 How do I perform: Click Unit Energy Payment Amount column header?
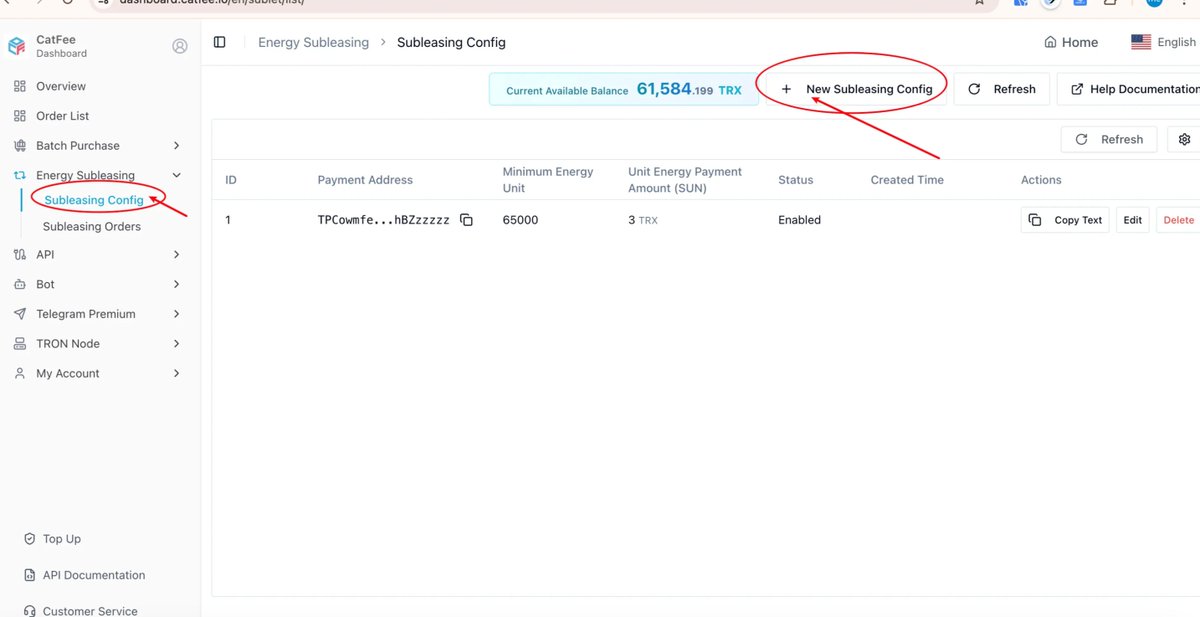click(685, 180)
